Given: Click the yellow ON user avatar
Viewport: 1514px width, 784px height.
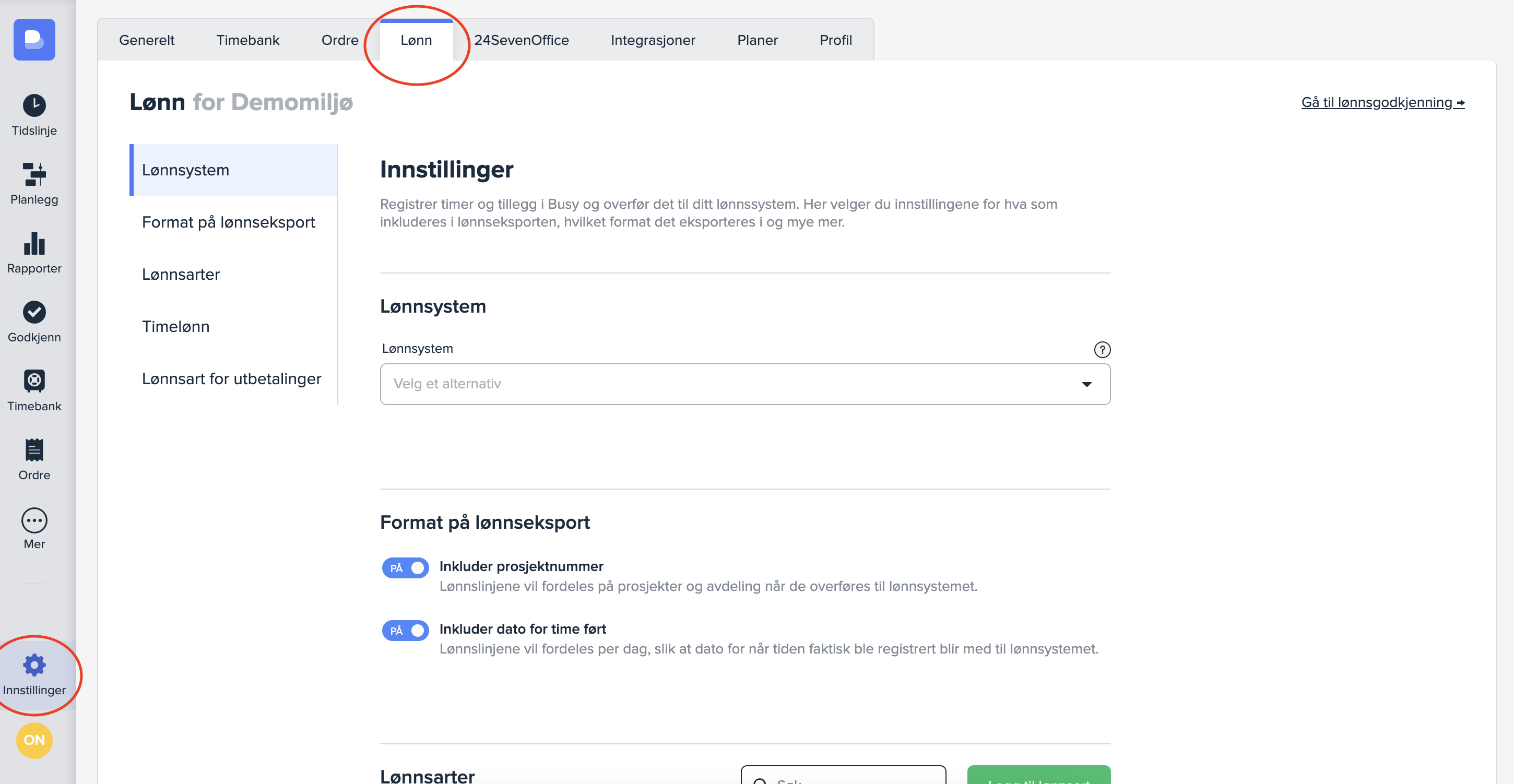Looking at the screenshot, I should [x=34, y=740].
